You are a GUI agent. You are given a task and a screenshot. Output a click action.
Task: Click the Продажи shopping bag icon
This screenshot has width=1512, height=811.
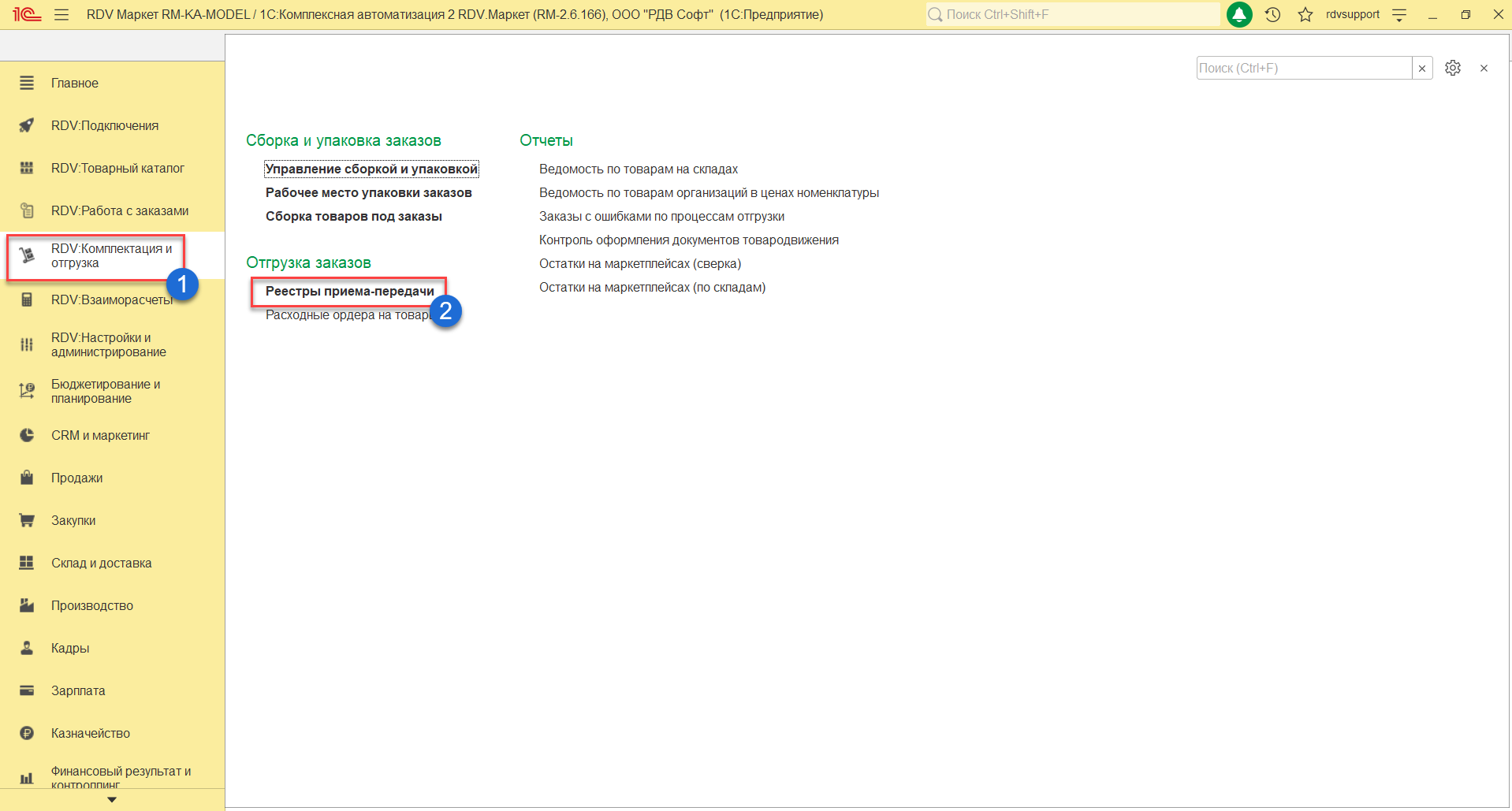click(27, 478)
